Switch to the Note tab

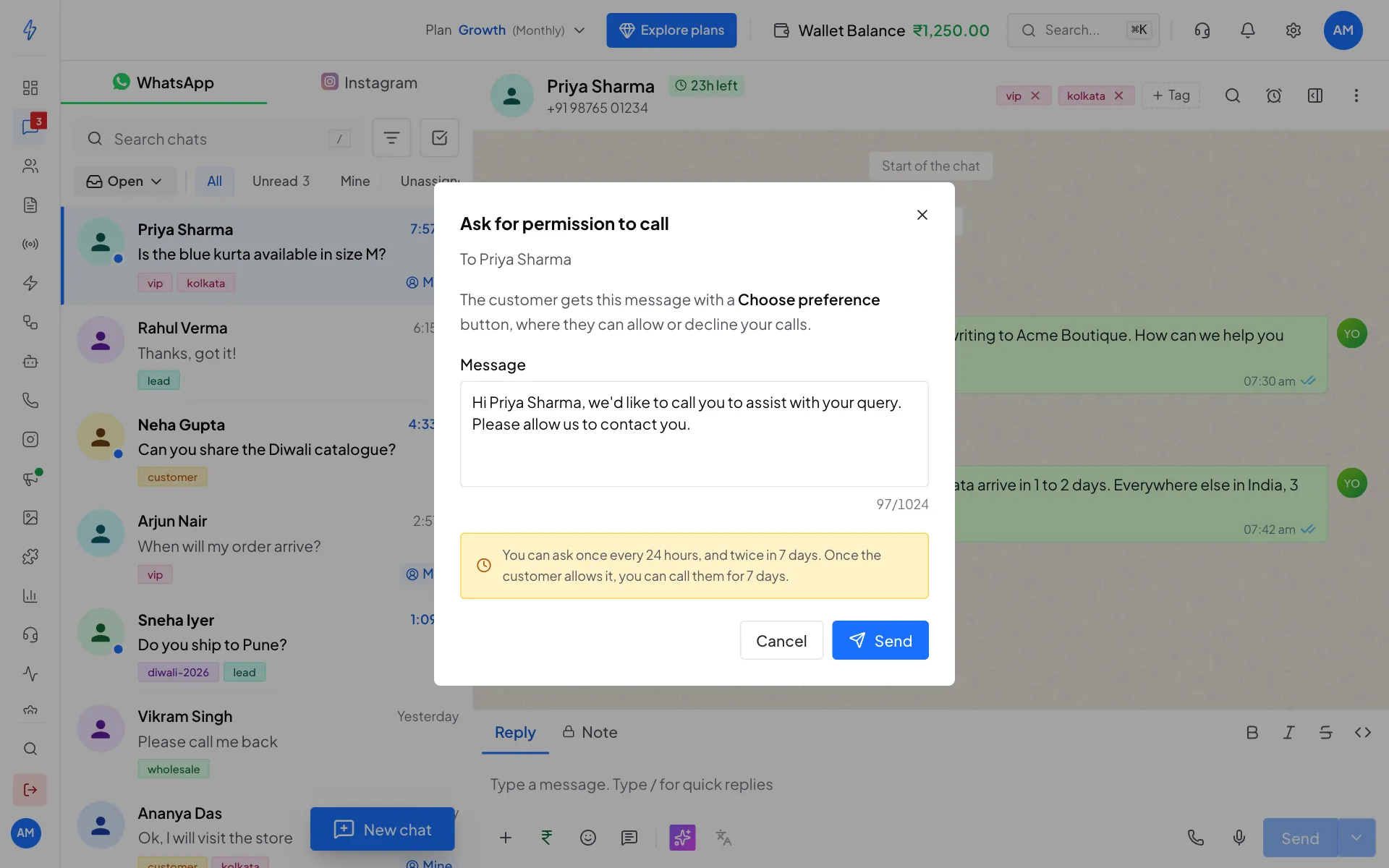pyautogui.click(x=590, y=732)
